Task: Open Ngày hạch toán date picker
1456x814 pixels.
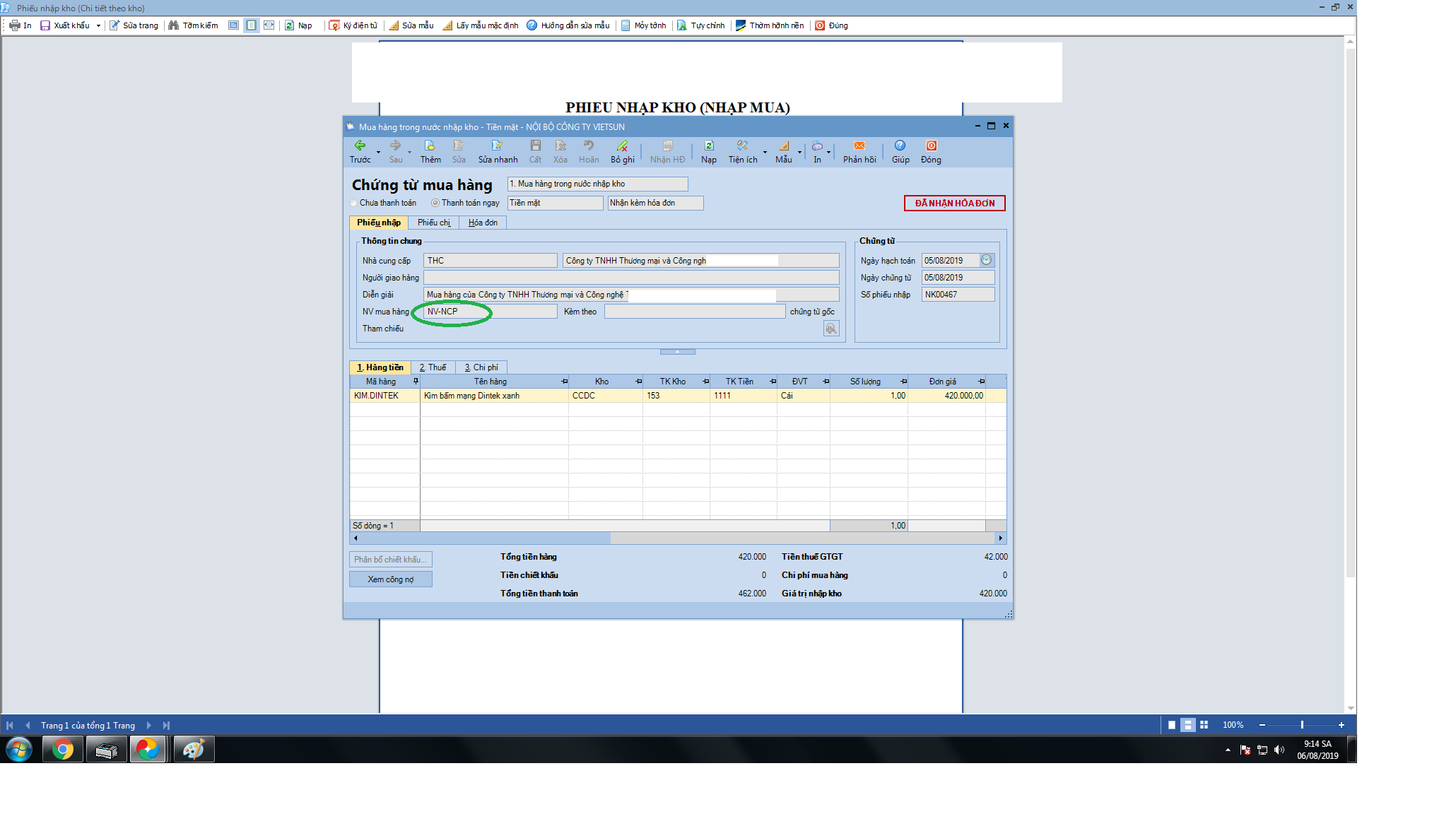Action: 987,261
